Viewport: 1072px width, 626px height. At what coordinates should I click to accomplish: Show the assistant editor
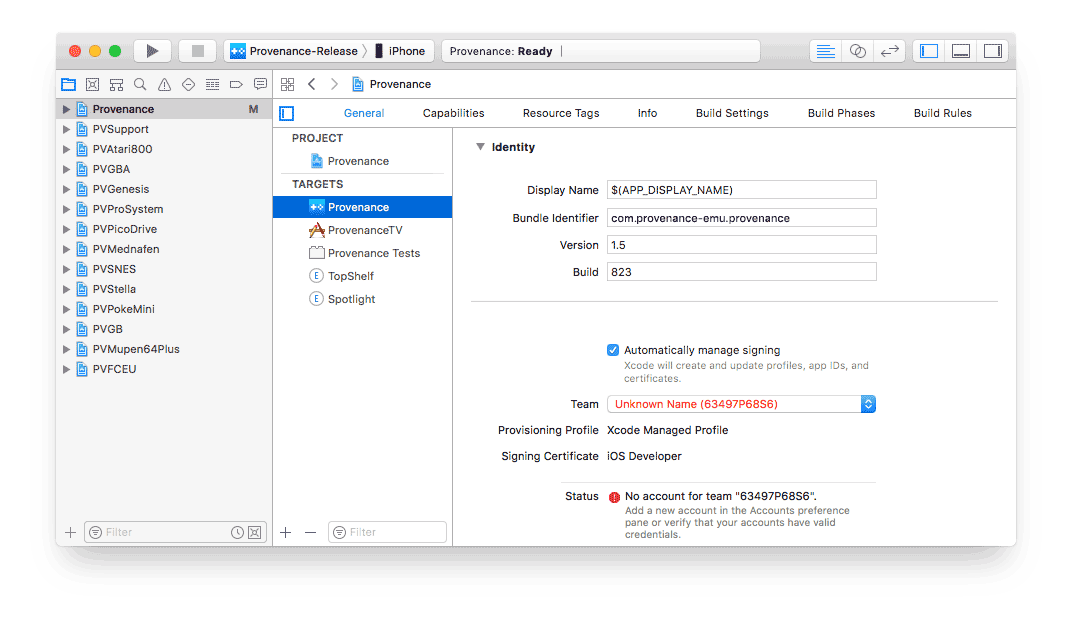[x=857, y=51]
